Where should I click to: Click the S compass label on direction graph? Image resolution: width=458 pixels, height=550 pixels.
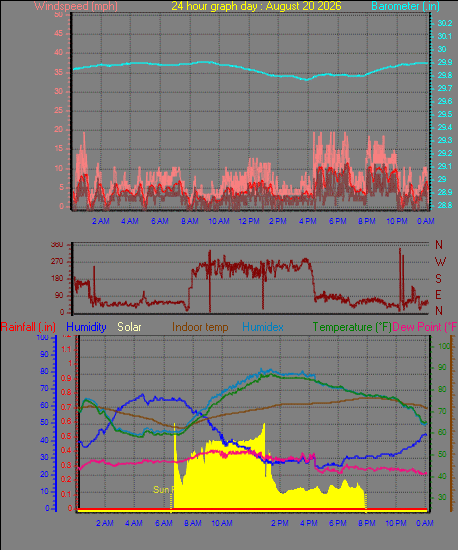[x=438, y=279]
